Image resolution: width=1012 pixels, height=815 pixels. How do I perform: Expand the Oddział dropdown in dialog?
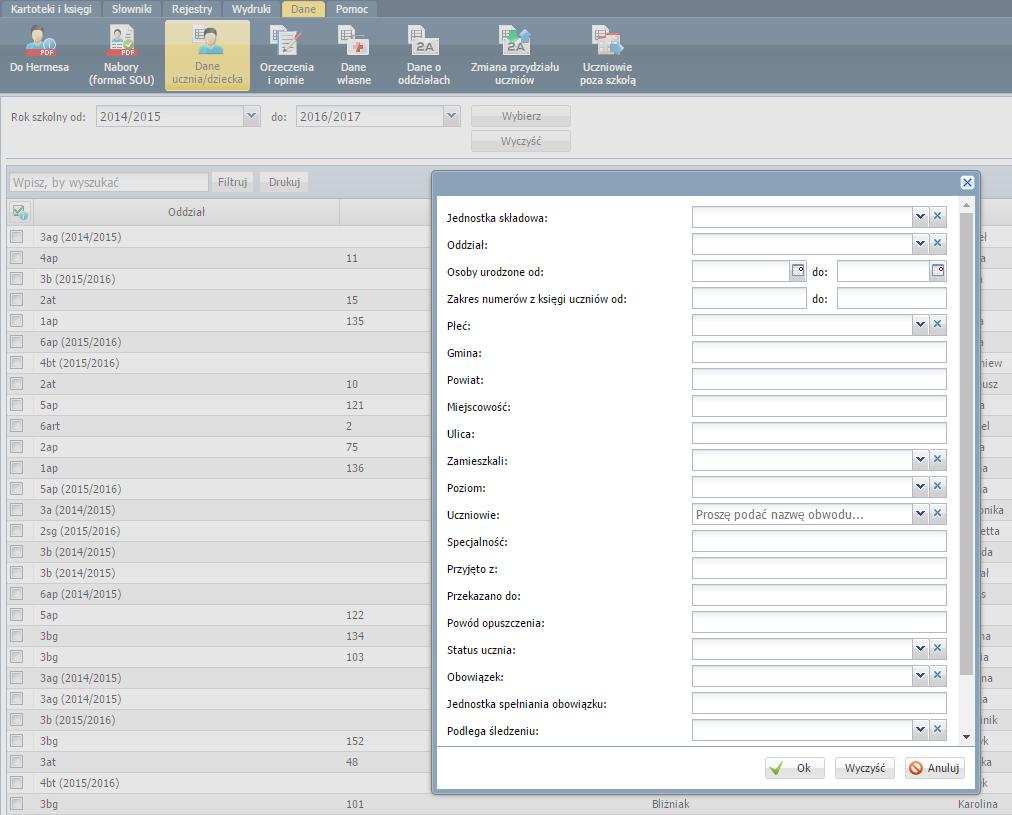point(920,243)
